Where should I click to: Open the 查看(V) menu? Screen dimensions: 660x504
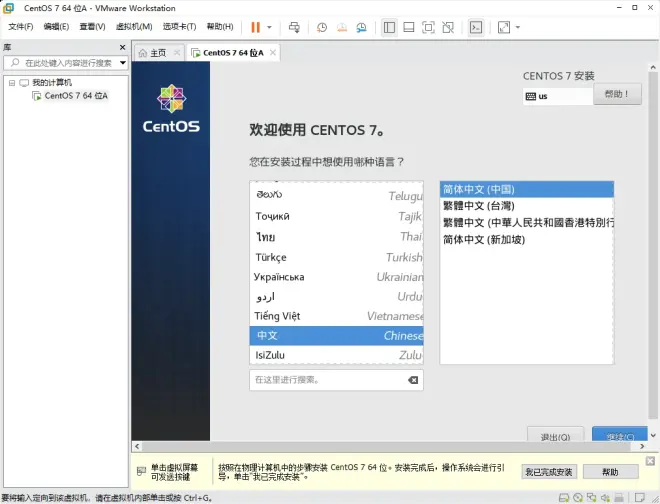coord(92,27)
